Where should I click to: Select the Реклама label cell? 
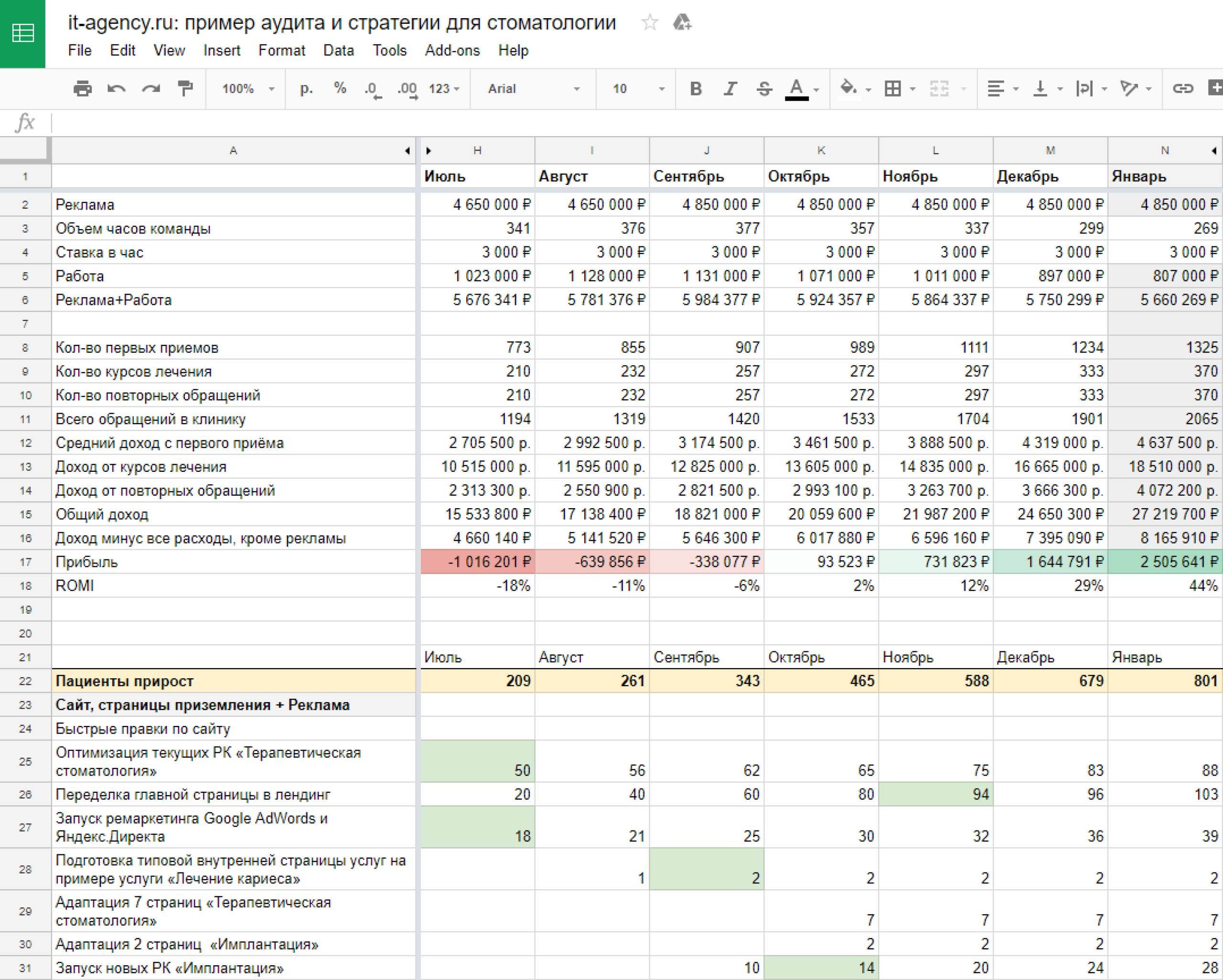(234, 205)
